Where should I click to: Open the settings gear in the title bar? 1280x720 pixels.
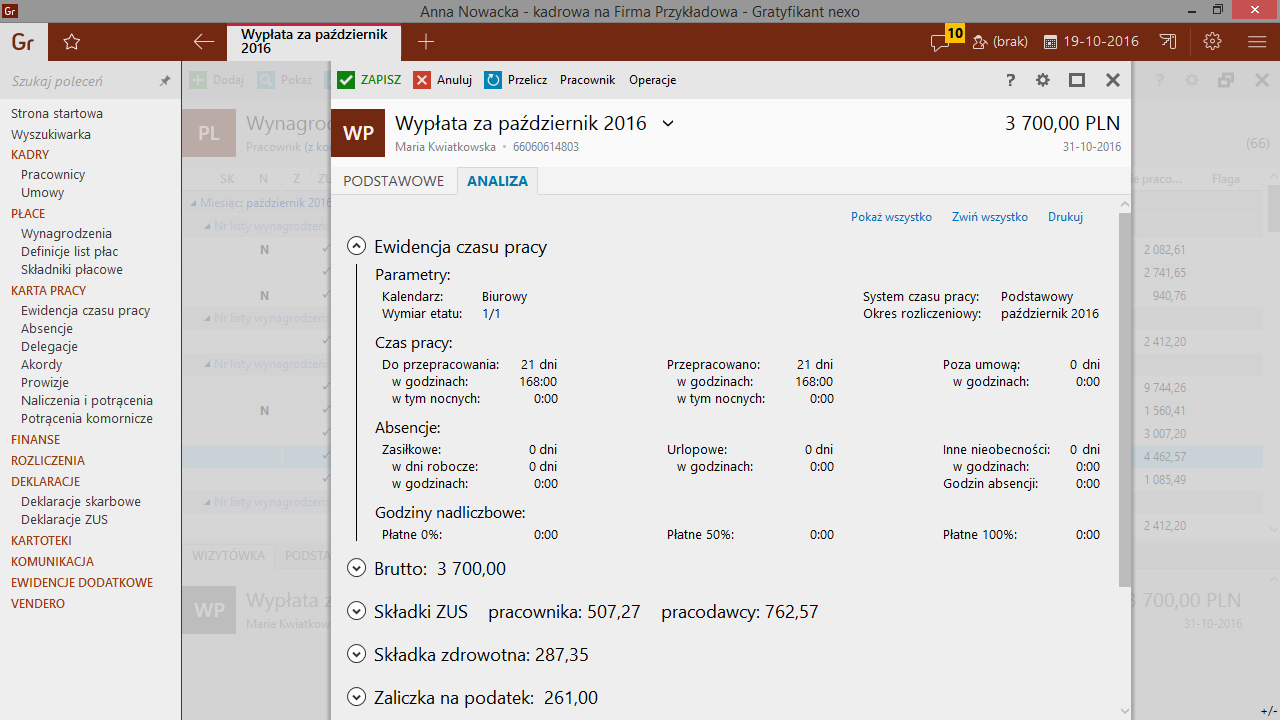[1213, 42]
